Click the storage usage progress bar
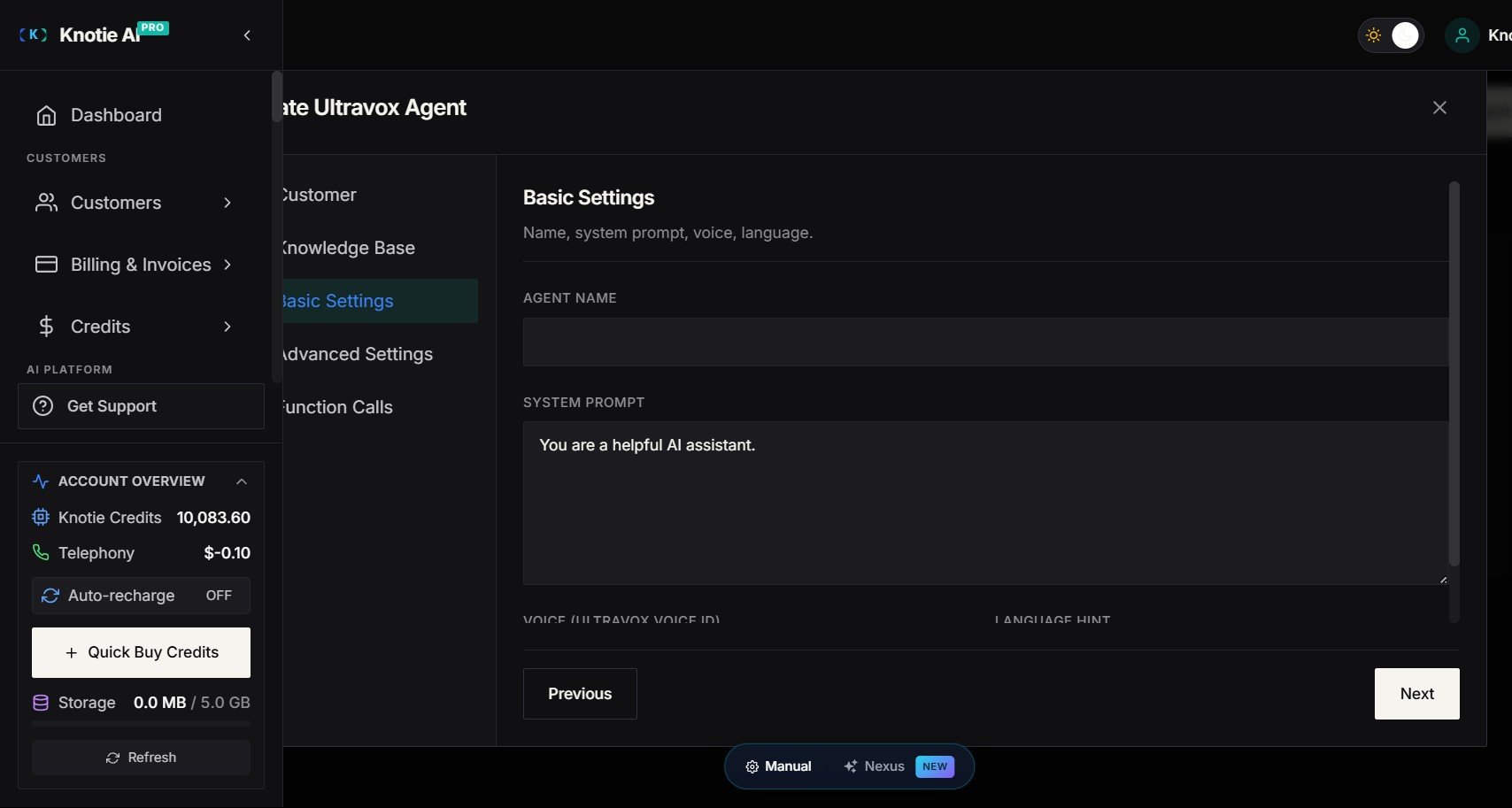1512x808 pixels. point(141,724)
